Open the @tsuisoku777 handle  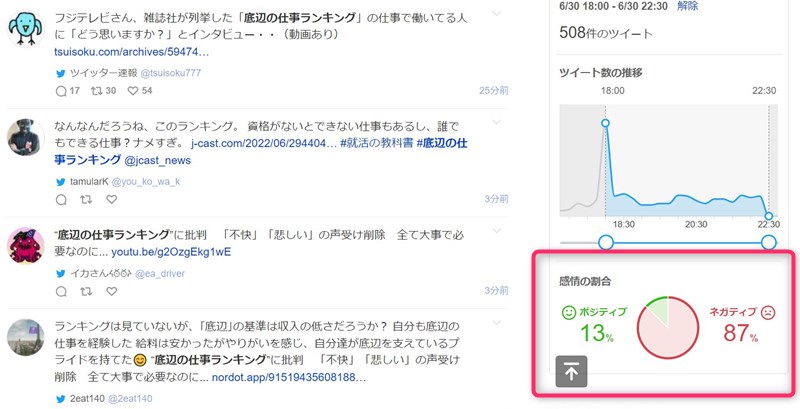click(x=170, y=73)
